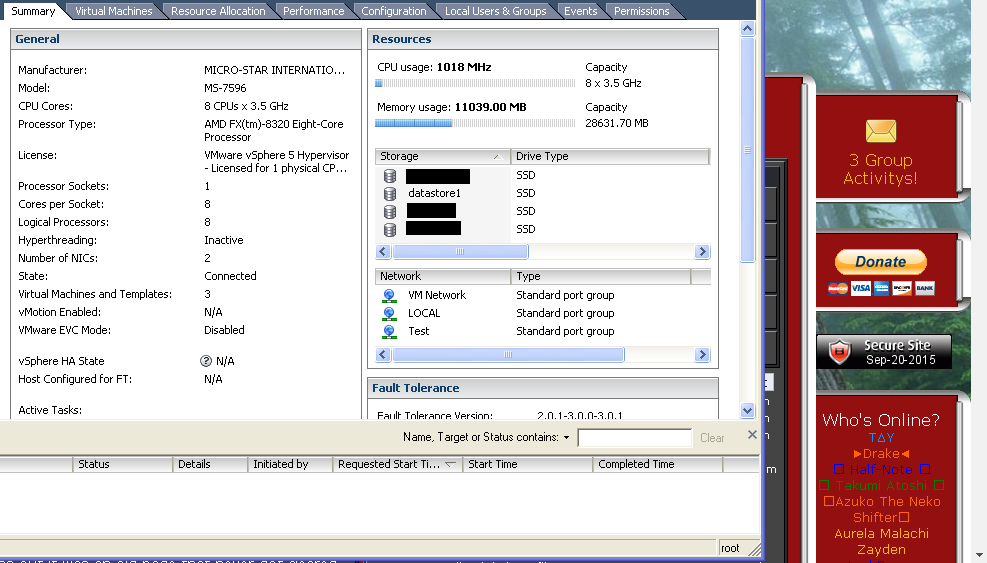Image resolution: width=987 pixels, height=563 pixels.
Task: Click the TAY online user link
Action: point(881,438)
